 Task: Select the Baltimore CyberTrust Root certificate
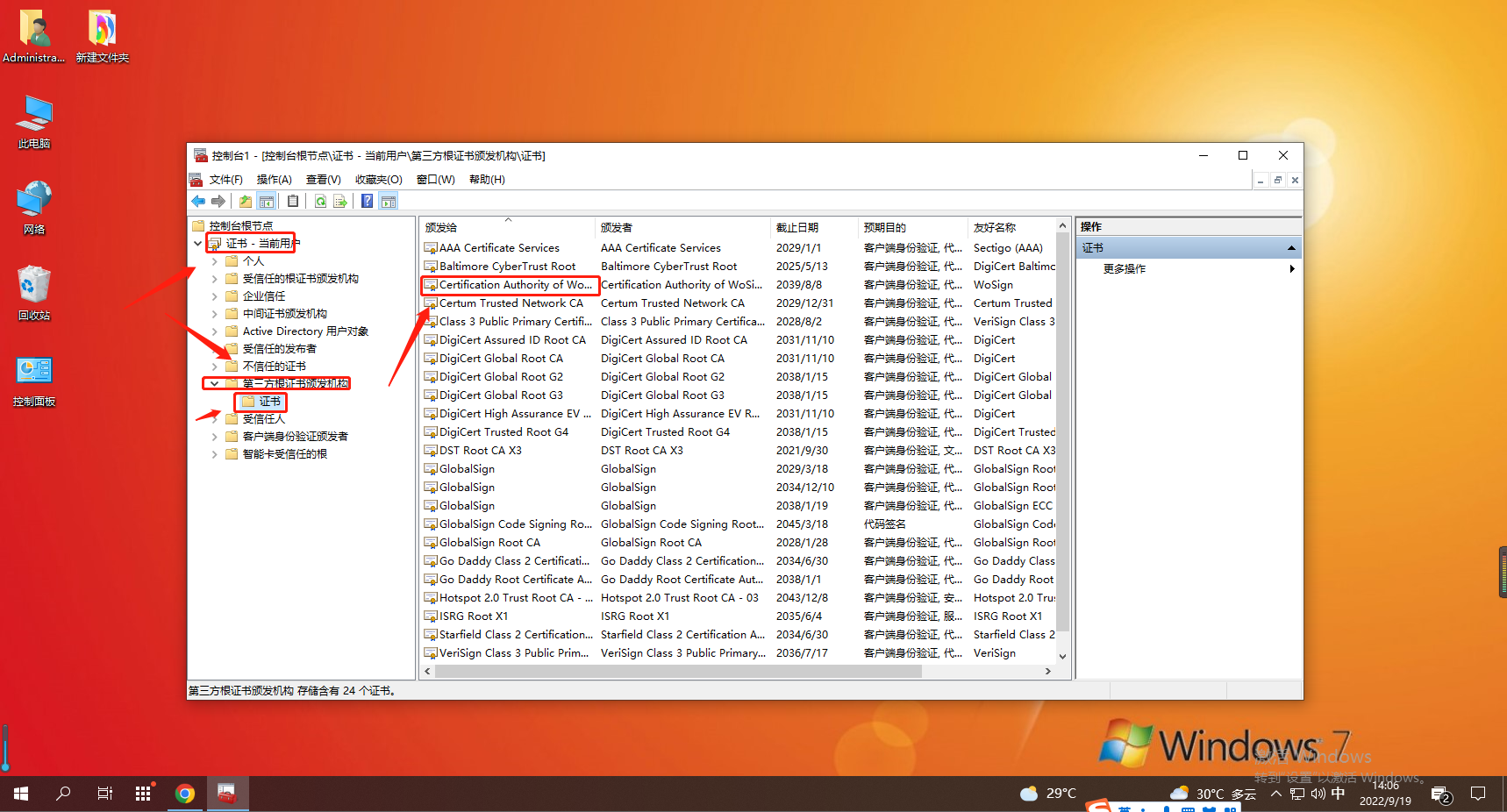pos(739,267)
